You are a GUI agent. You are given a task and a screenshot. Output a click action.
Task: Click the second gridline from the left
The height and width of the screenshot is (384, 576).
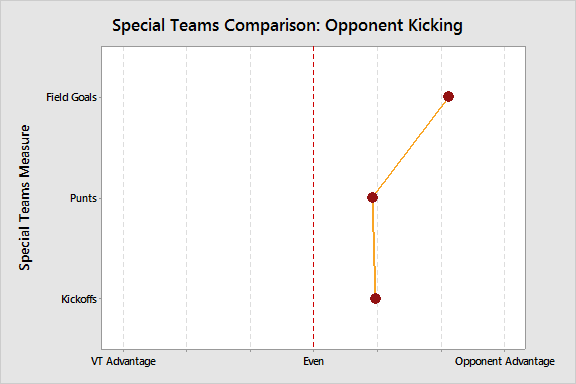[187, 198]
